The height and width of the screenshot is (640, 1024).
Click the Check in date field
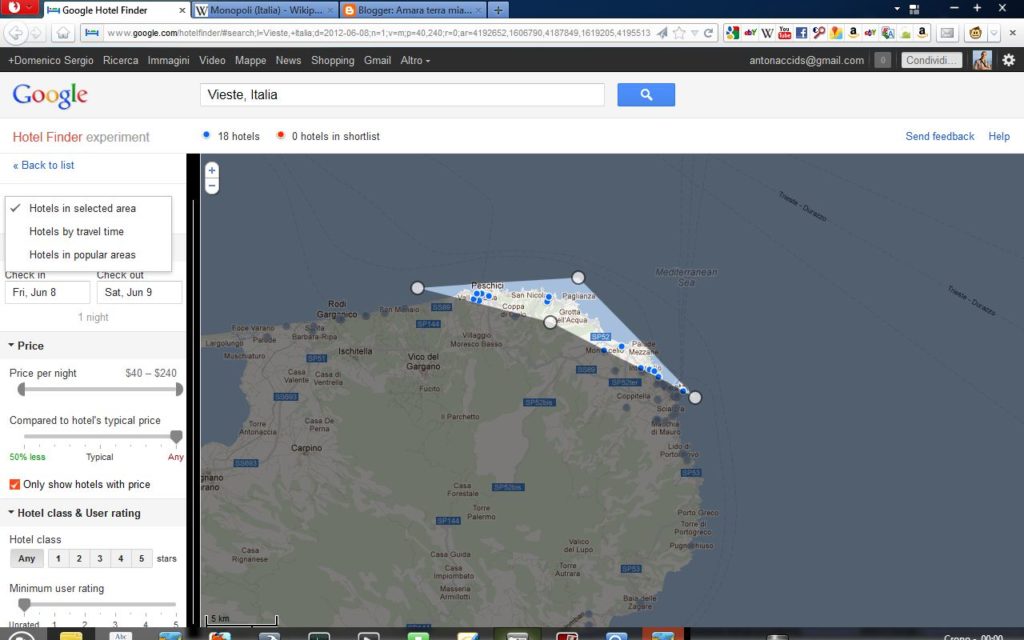[45, 293]
